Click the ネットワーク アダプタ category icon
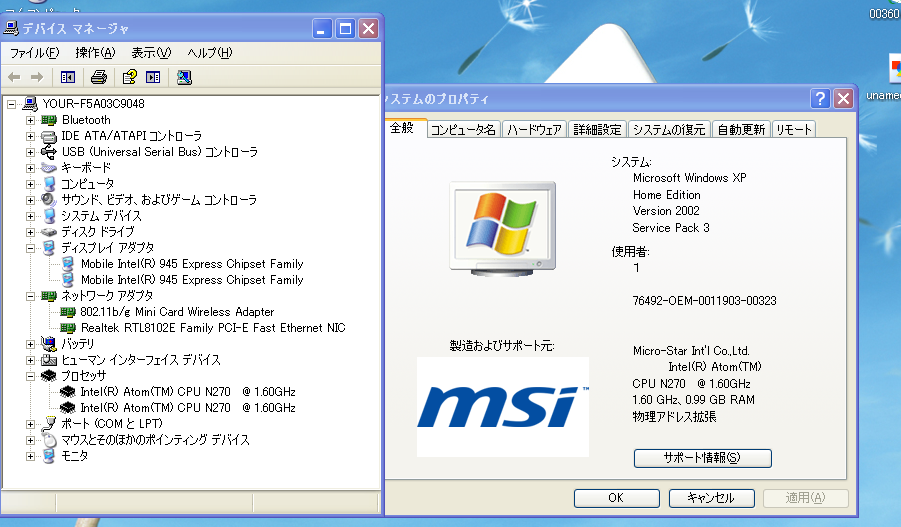This screenshot has height=527, width=901. point(49,296)
